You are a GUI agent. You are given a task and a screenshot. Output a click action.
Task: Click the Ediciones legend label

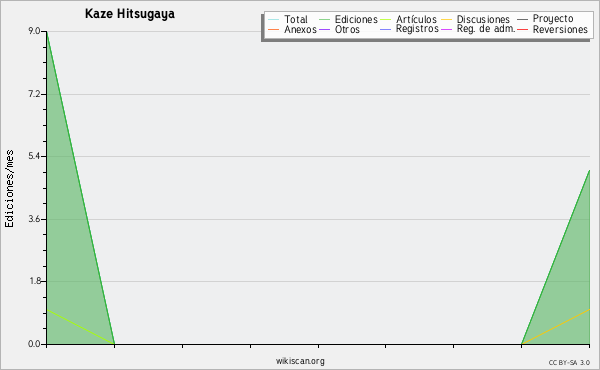pyautogui.click(x=356, y=19)
